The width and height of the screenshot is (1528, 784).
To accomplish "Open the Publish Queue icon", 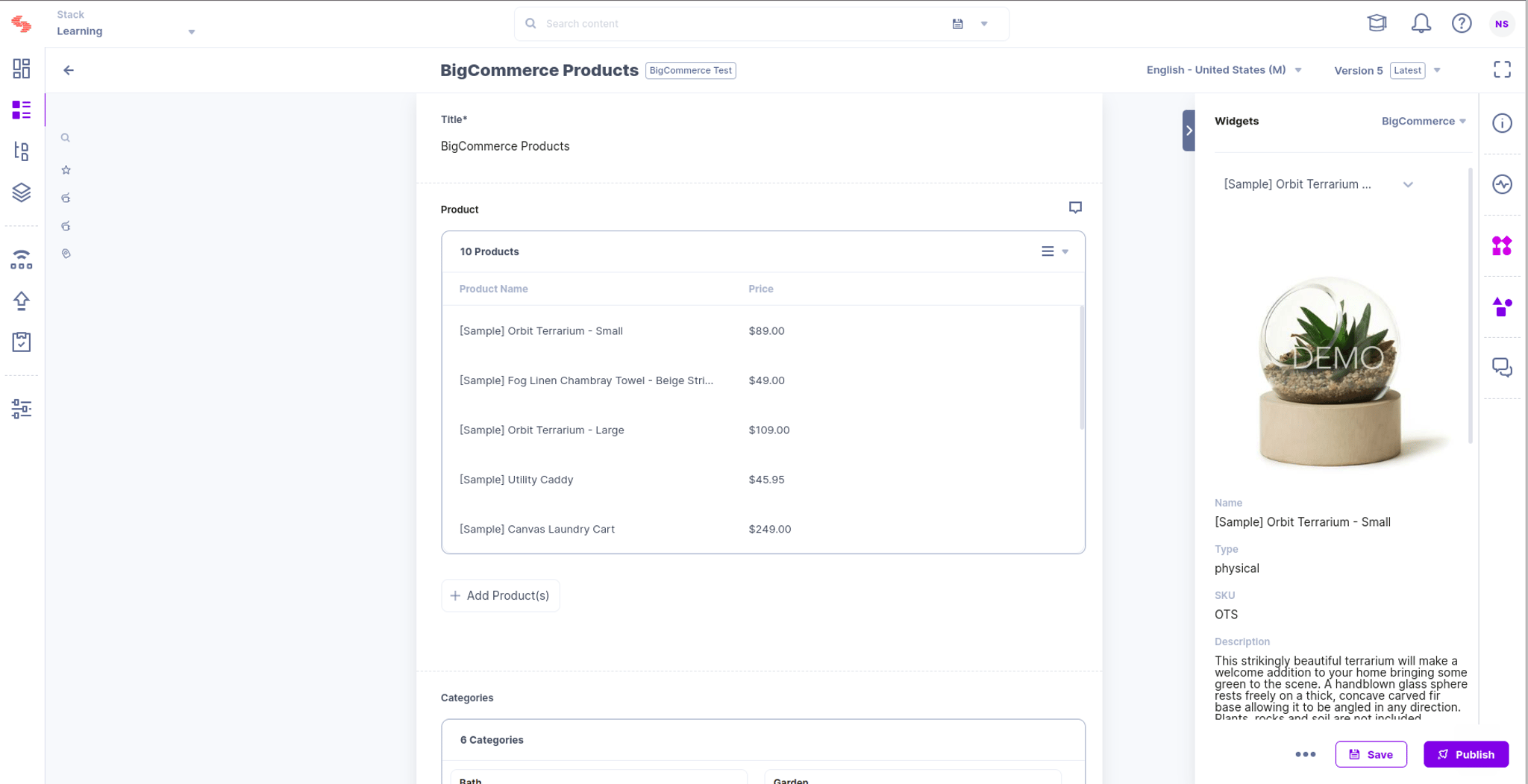I will [22, 260].
